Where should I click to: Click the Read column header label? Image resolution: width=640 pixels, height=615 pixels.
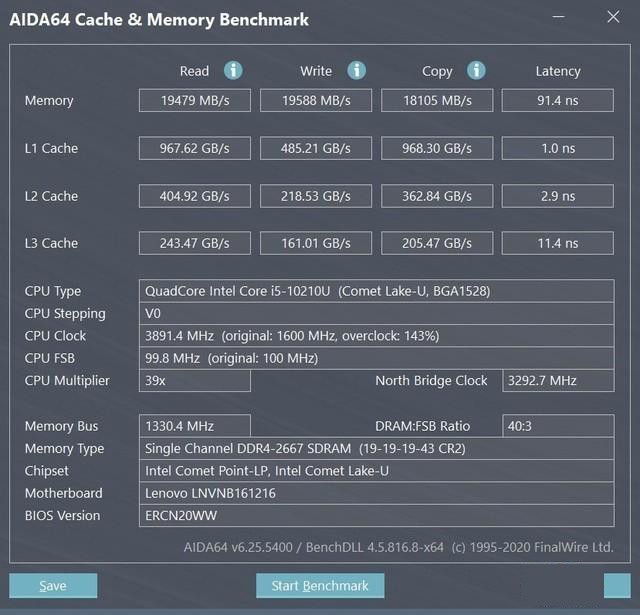tap(194, 71)
